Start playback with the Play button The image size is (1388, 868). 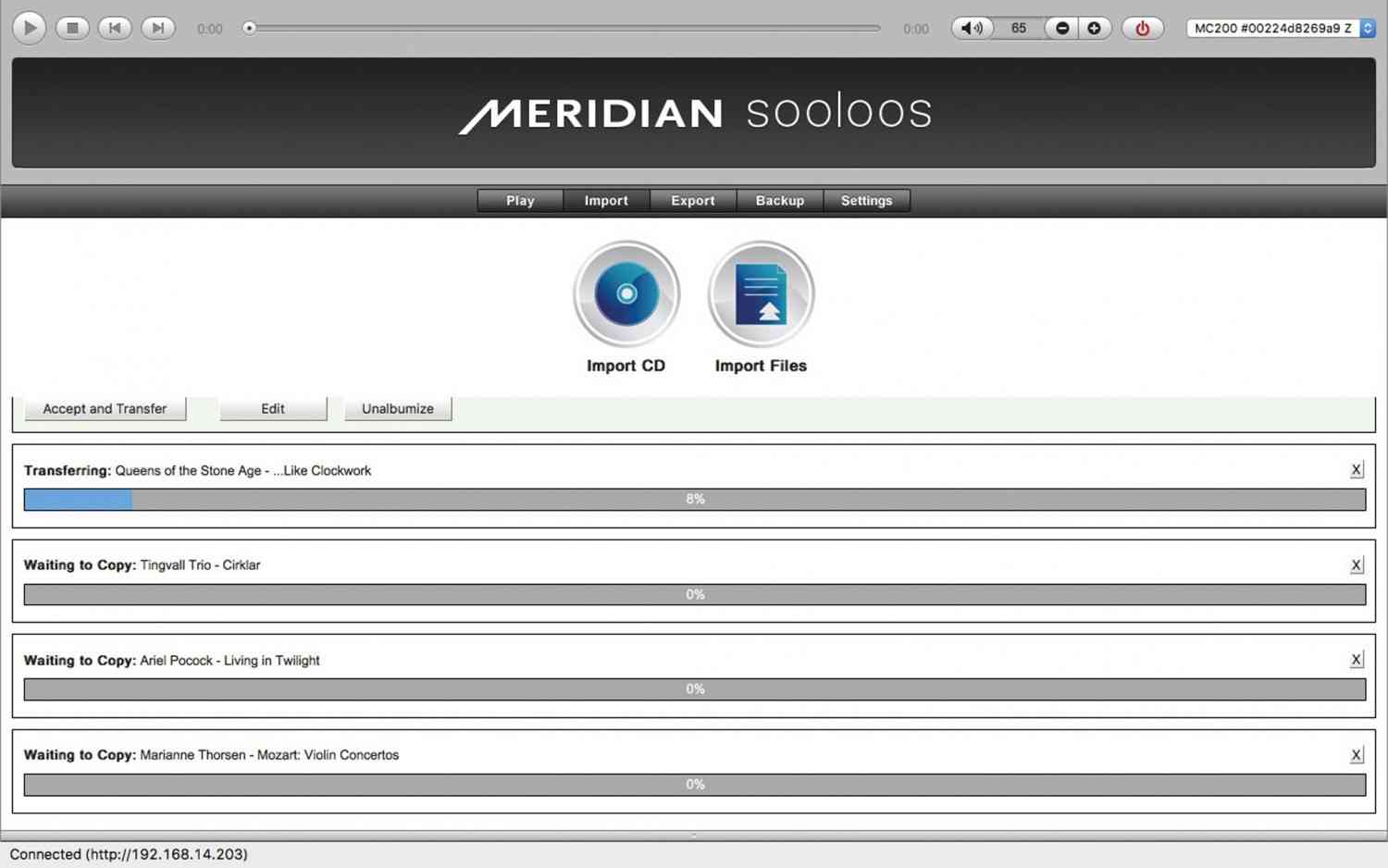point(30,28)
